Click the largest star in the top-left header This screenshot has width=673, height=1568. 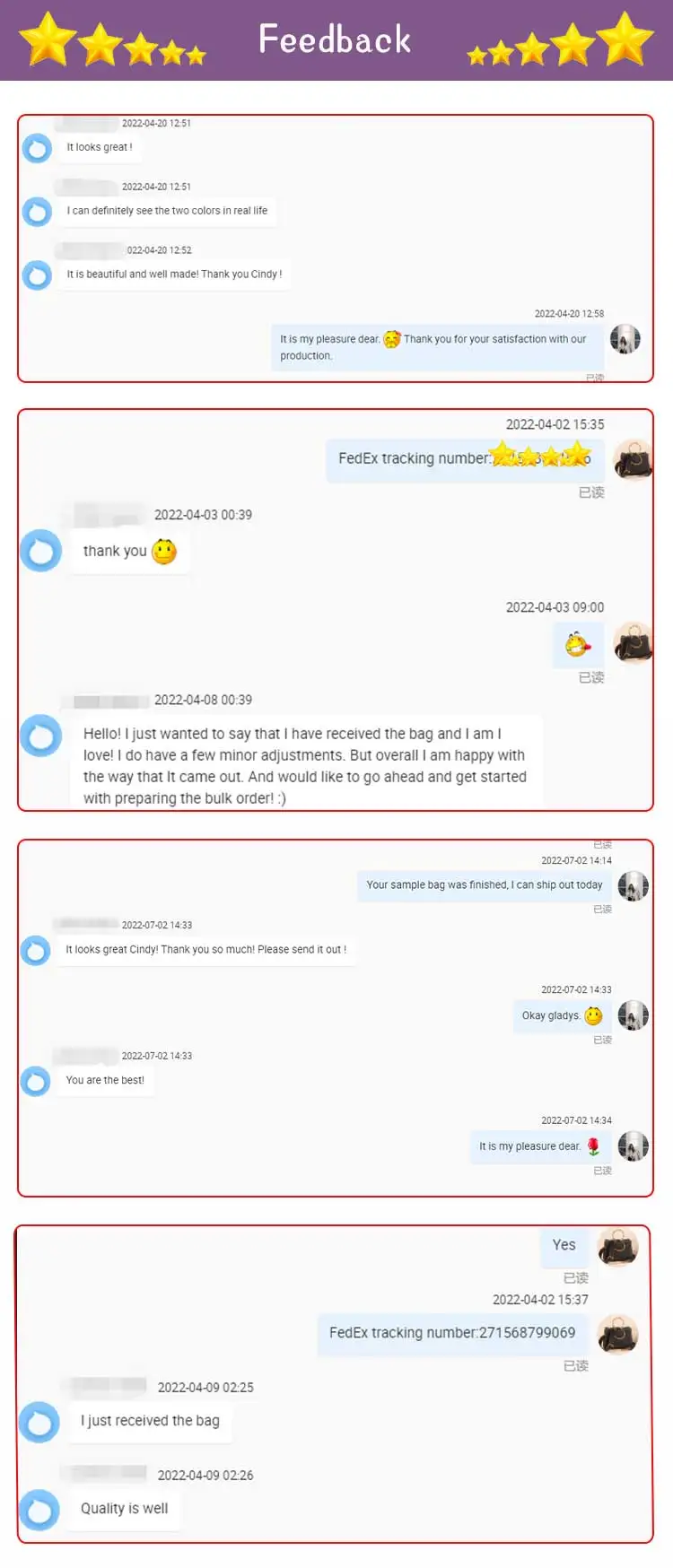click(x=48, y=39)
